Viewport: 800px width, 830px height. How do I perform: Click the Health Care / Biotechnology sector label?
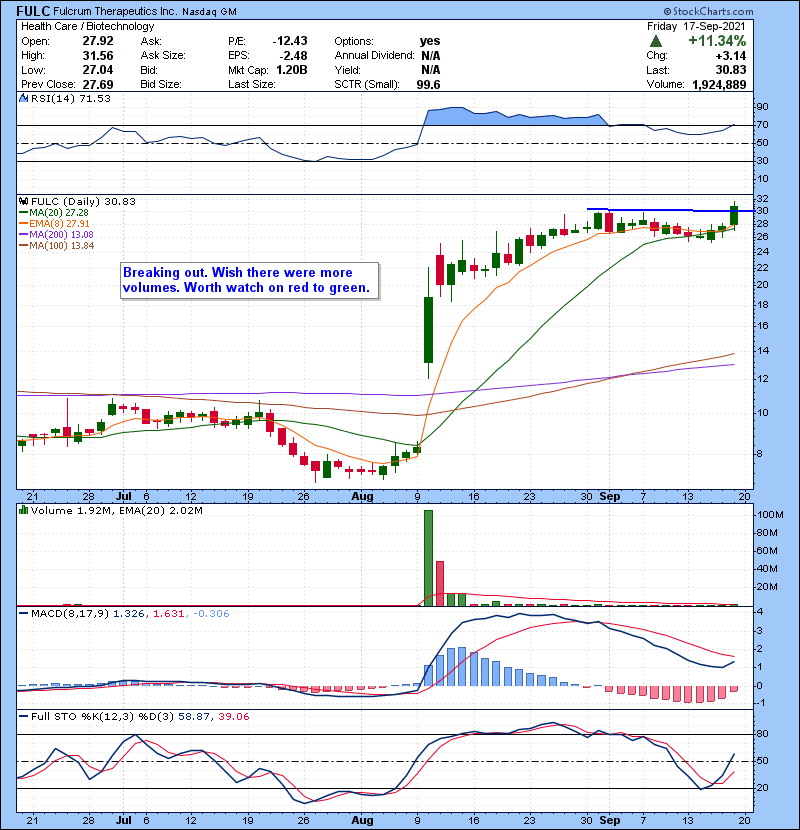[x=88, y=26]
